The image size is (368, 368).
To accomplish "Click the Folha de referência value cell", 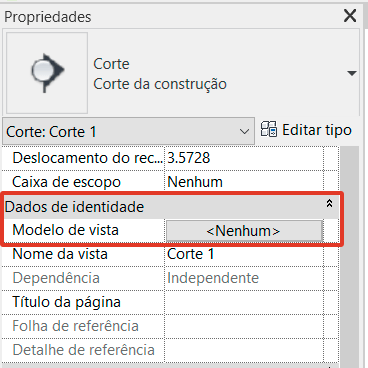I will (x=244, y=326).
